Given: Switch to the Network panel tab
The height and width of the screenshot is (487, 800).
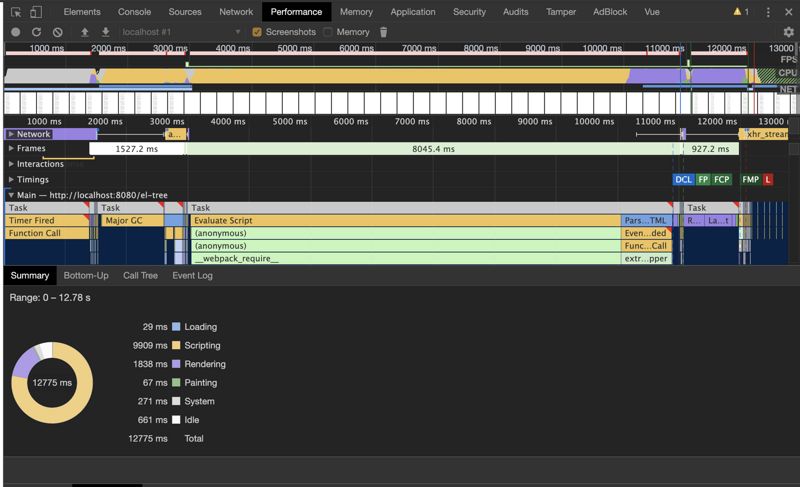Looking at the screenshot, I should [236, 12].
